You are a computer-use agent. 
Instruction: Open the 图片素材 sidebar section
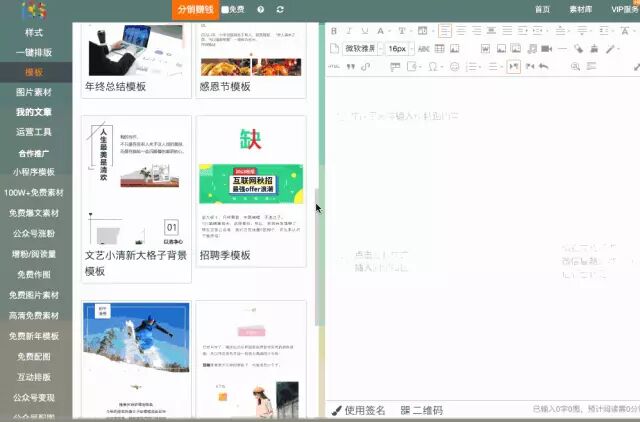tap(34, 92)
